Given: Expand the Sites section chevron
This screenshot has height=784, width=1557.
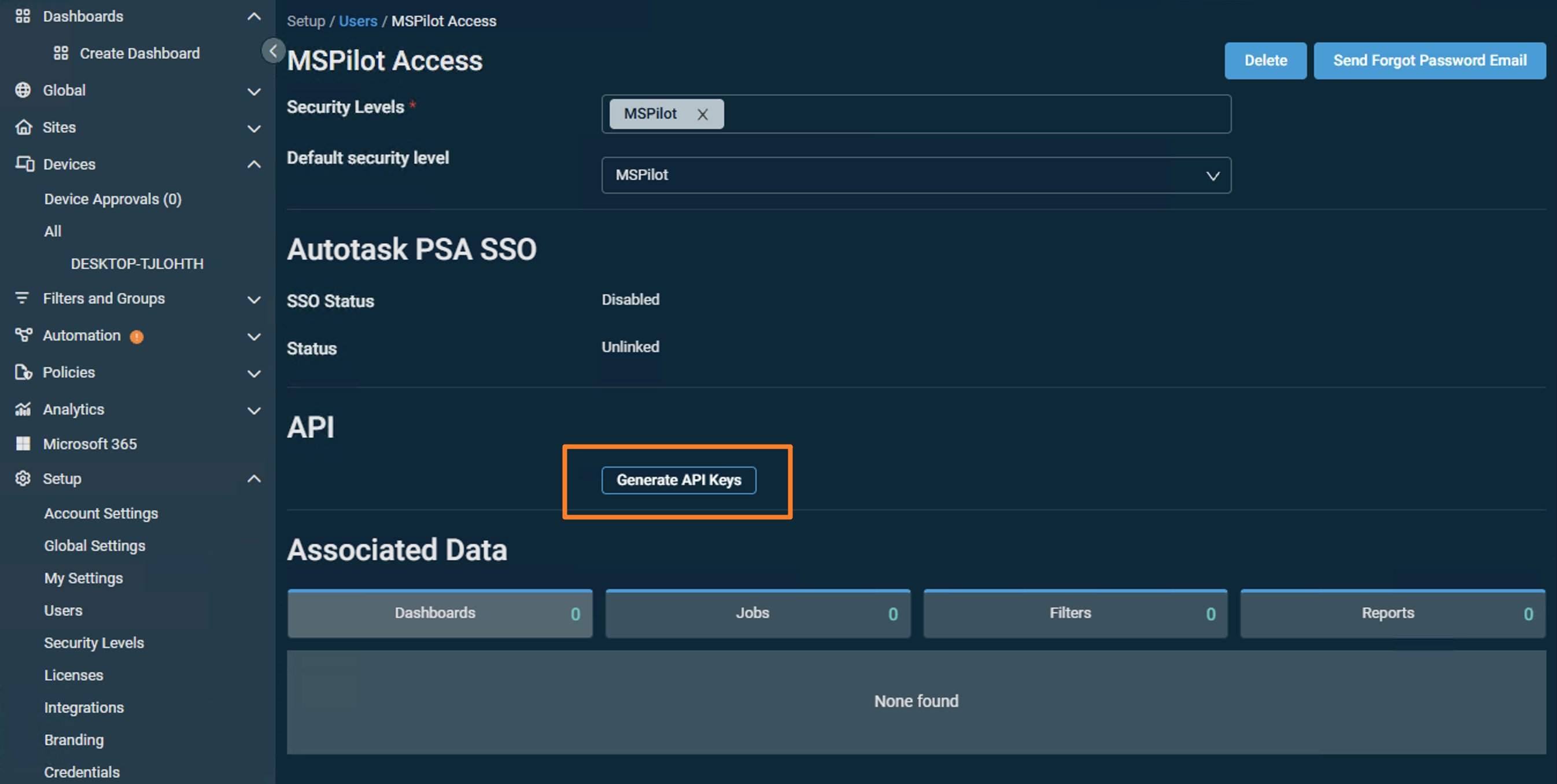Looking at the screenshot, I should (254, 129).
